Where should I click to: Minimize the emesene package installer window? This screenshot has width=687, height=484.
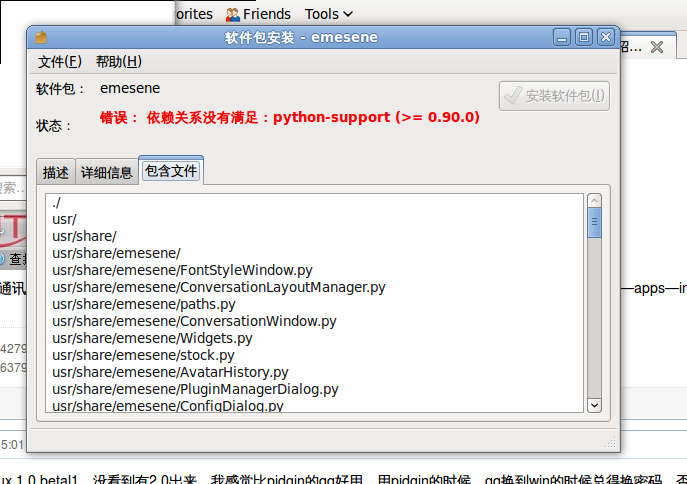point(562,38)
